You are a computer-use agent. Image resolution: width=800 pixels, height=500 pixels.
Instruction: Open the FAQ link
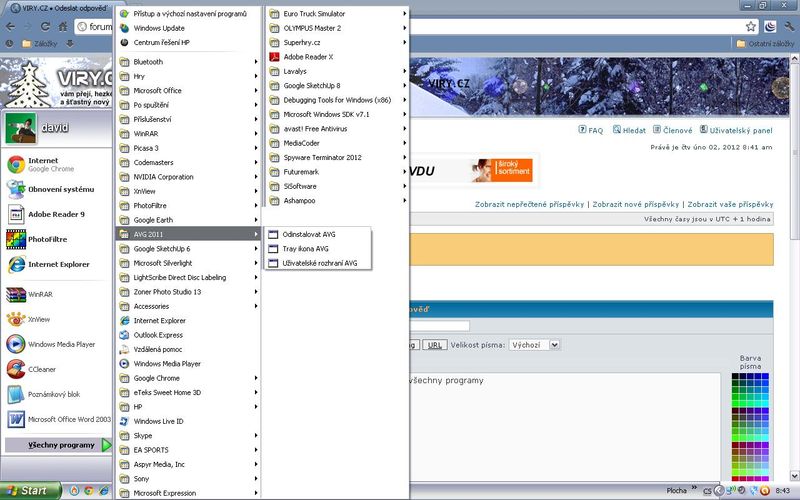591,130
